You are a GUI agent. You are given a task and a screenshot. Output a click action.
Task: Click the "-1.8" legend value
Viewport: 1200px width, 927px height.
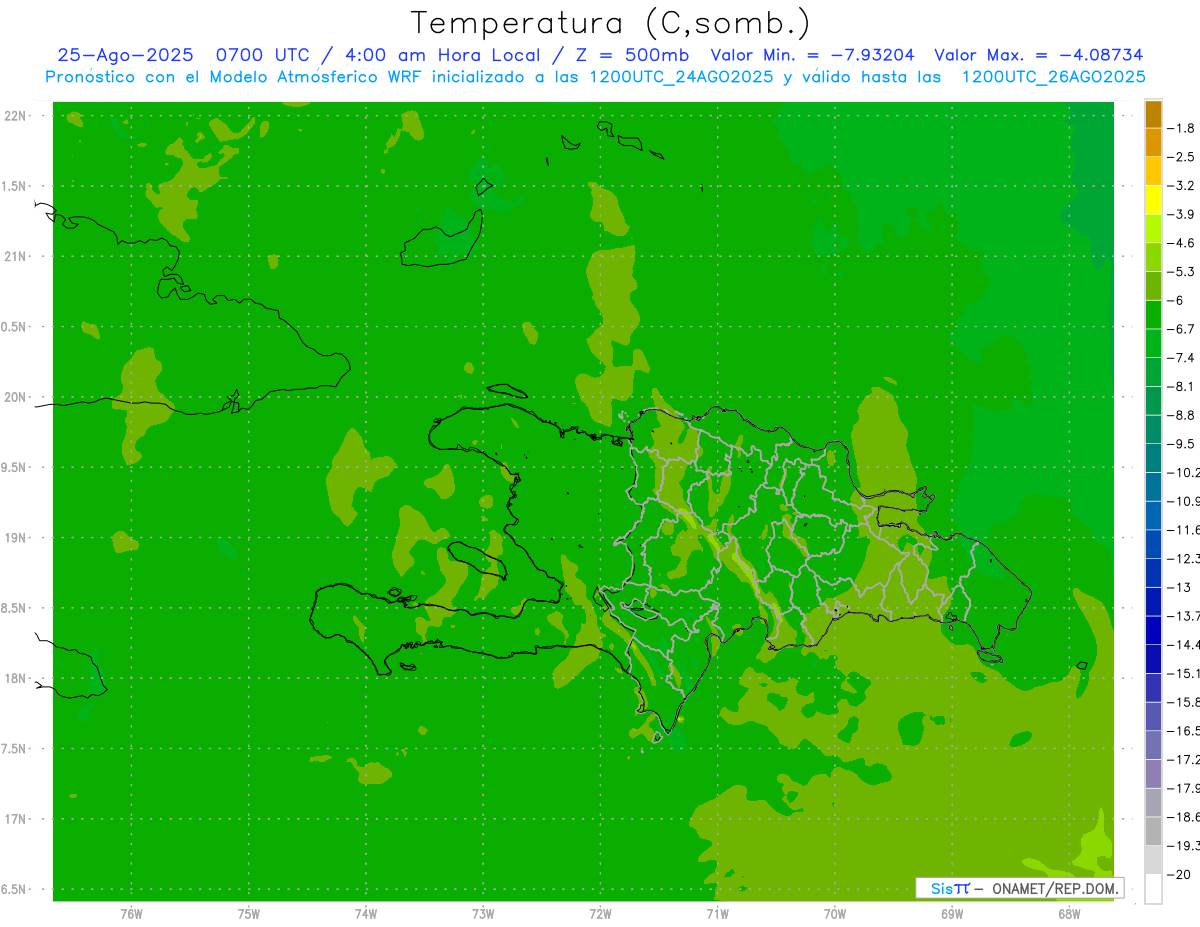[x=1182, y=128]
